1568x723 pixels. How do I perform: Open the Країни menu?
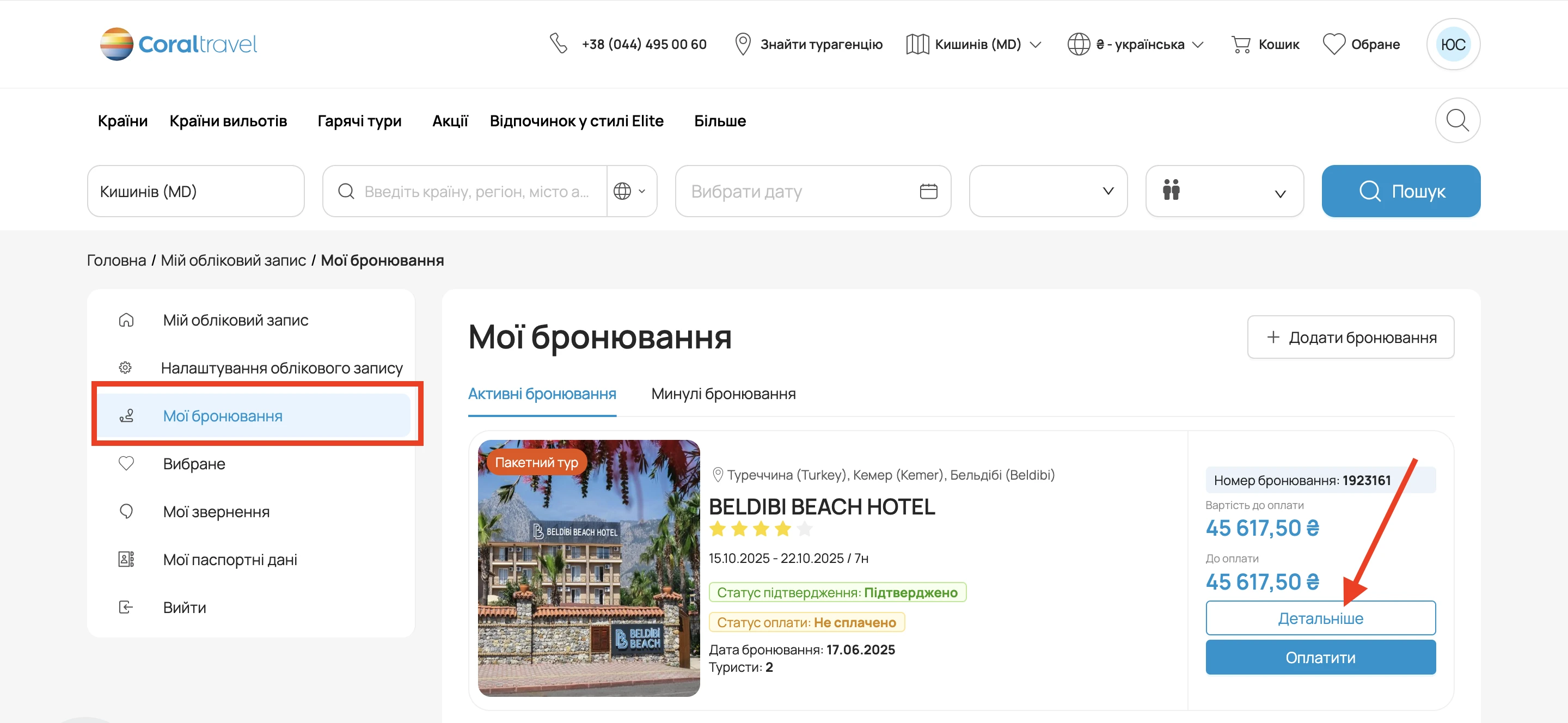point(123,120)
